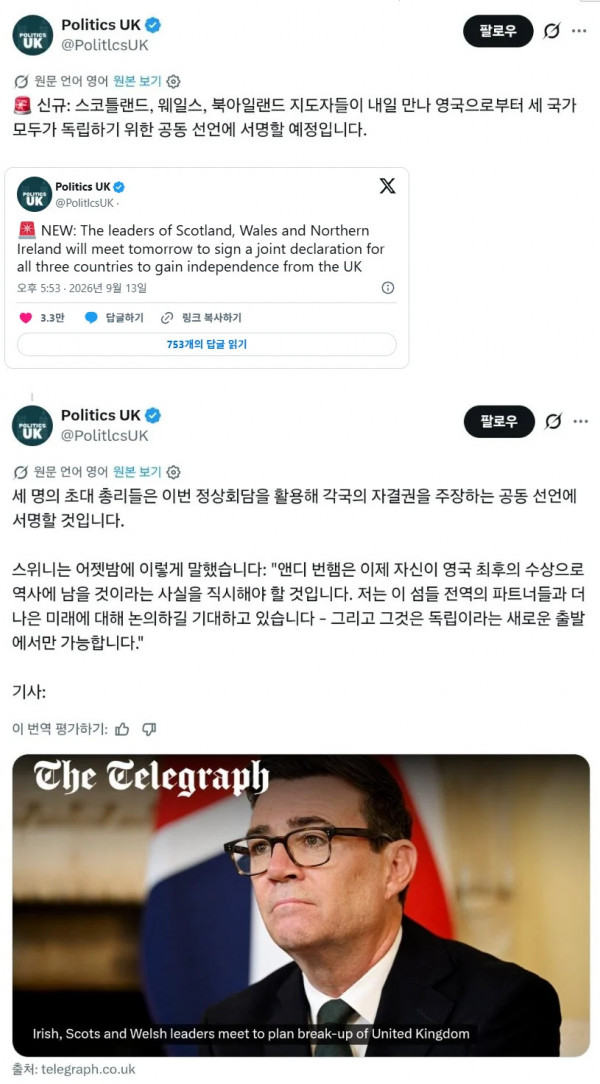The image size is (600, 1084).
Task: Follow Politics UK with top 팔로우 button
Action: click(498, 31)
